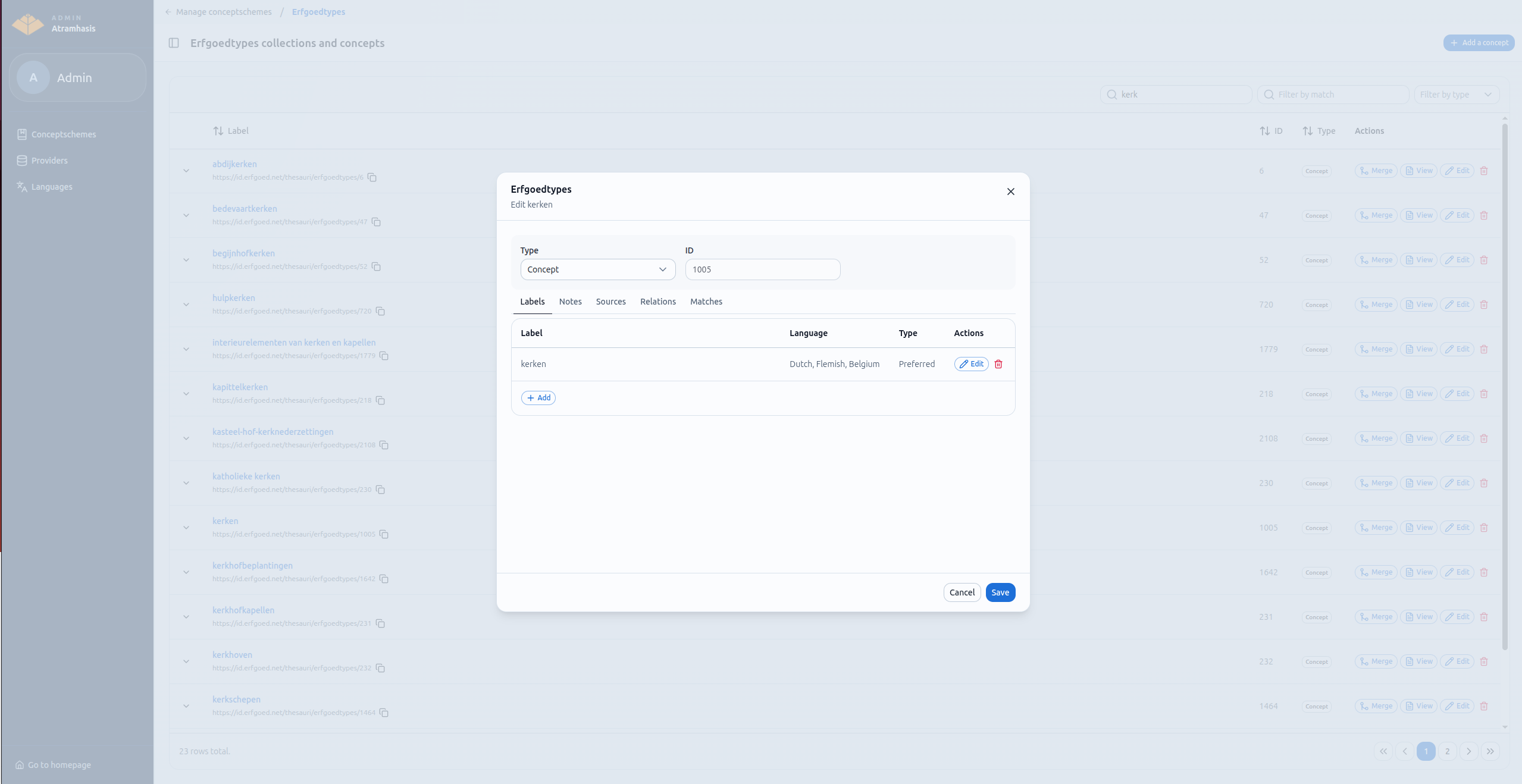Expand the kerkhofkapellen row
1522x784 pixels.
tap(186, 617)
